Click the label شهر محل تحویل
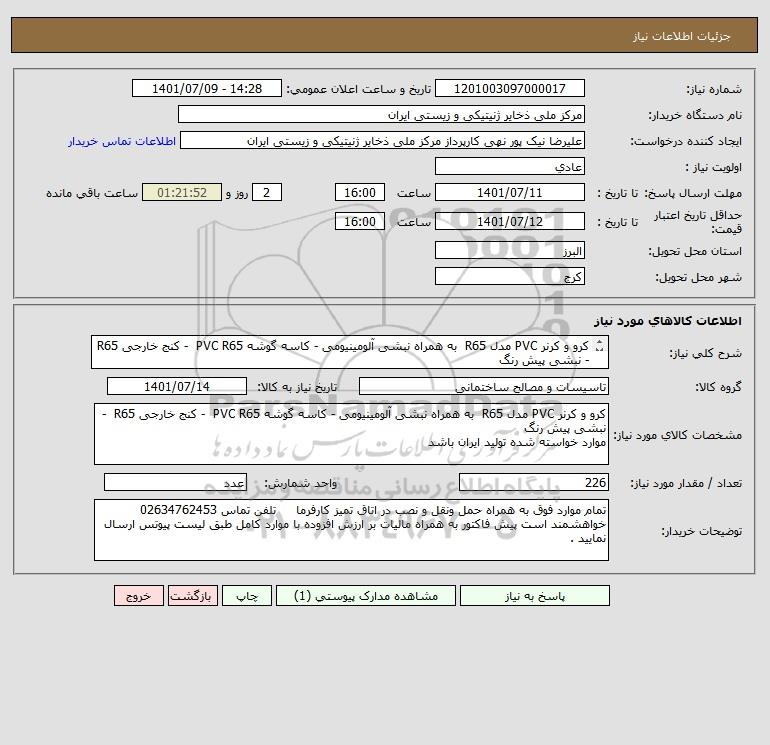Screen dimensions: 770x745 pos(698,277)
